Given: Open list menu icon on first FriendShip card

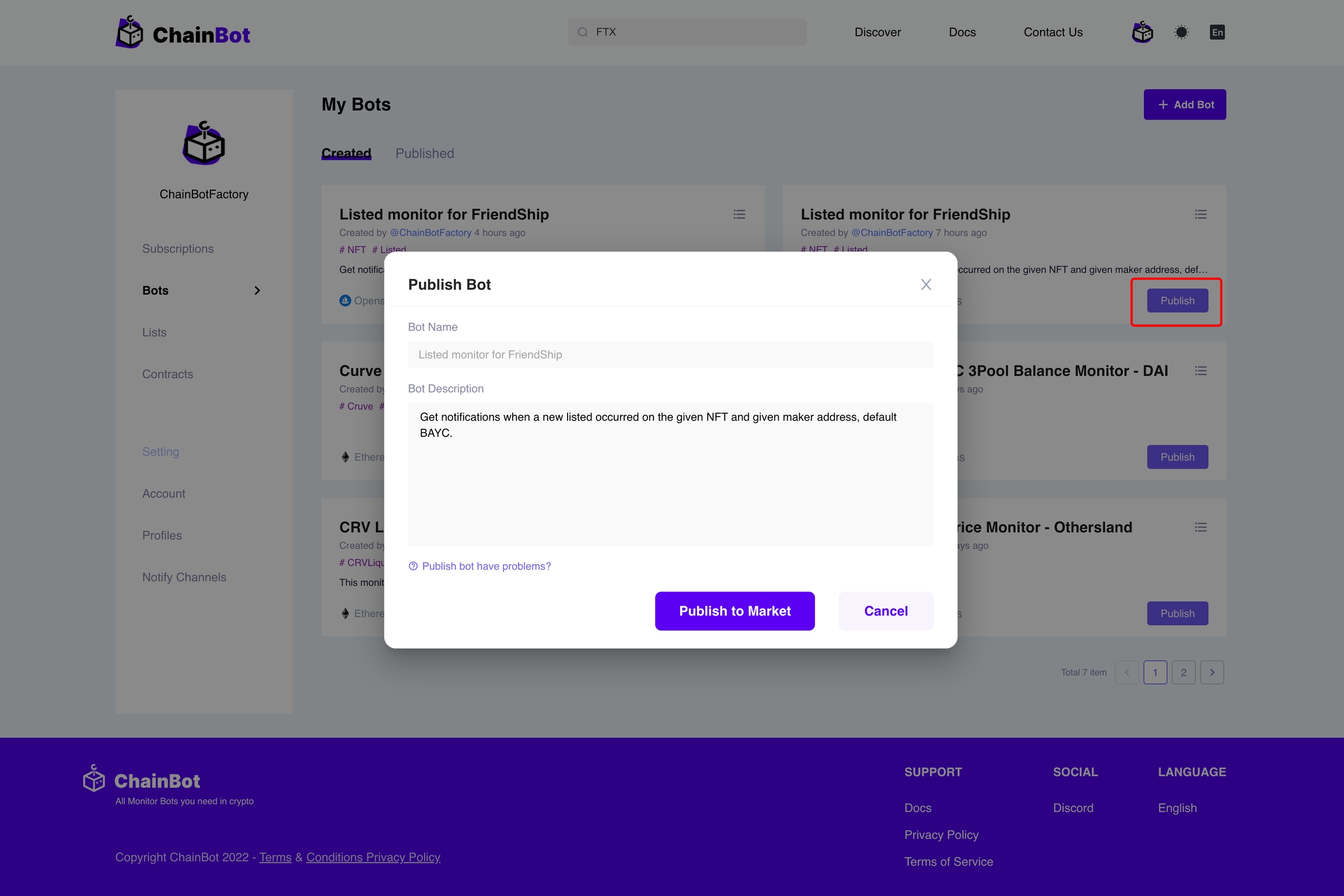Looking at the screenshot, I should click(739, 215).
